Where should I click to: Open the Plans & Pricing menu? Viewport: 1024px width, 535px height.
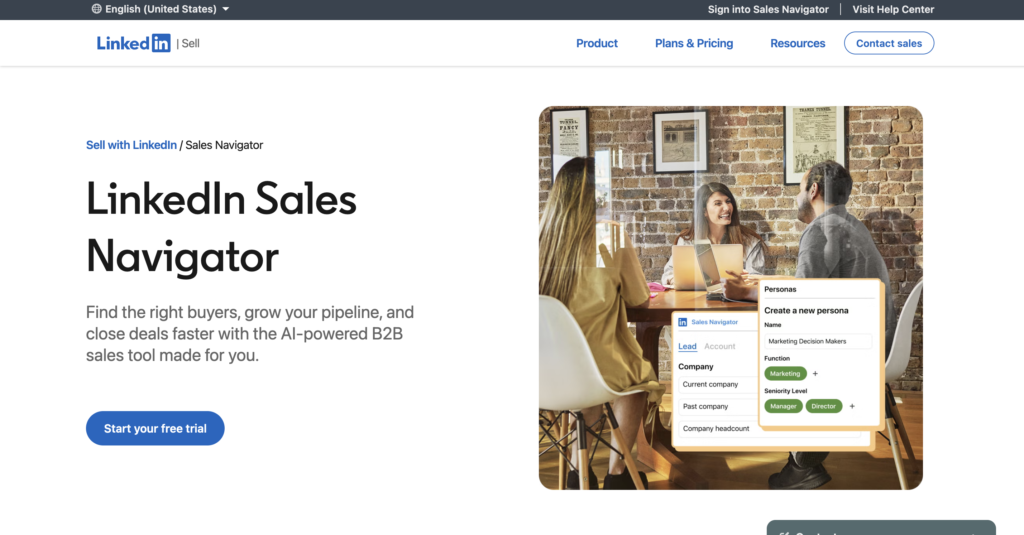coord(694,43)
